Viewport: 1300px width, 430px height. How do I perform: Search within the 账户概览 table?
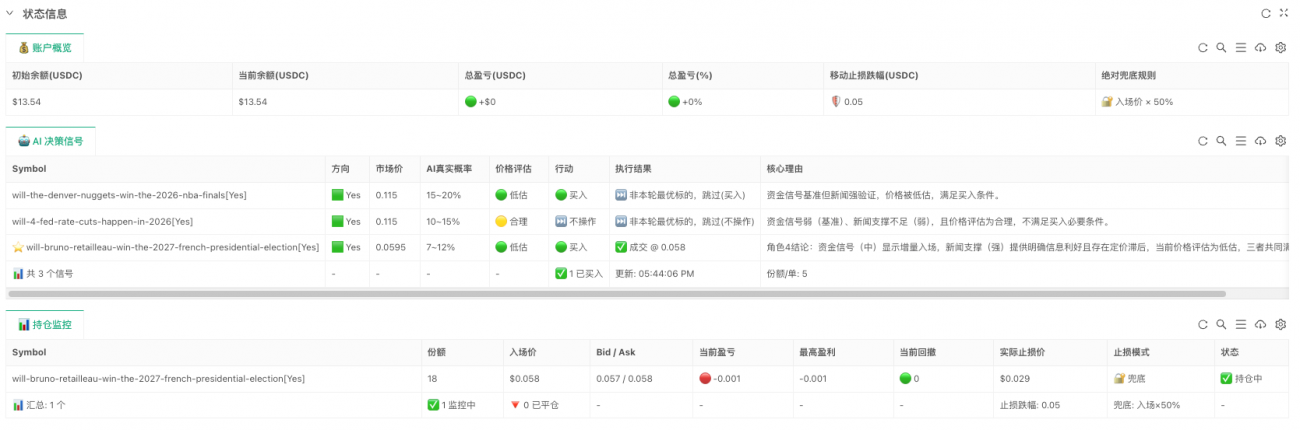[x=1221, y=48]
